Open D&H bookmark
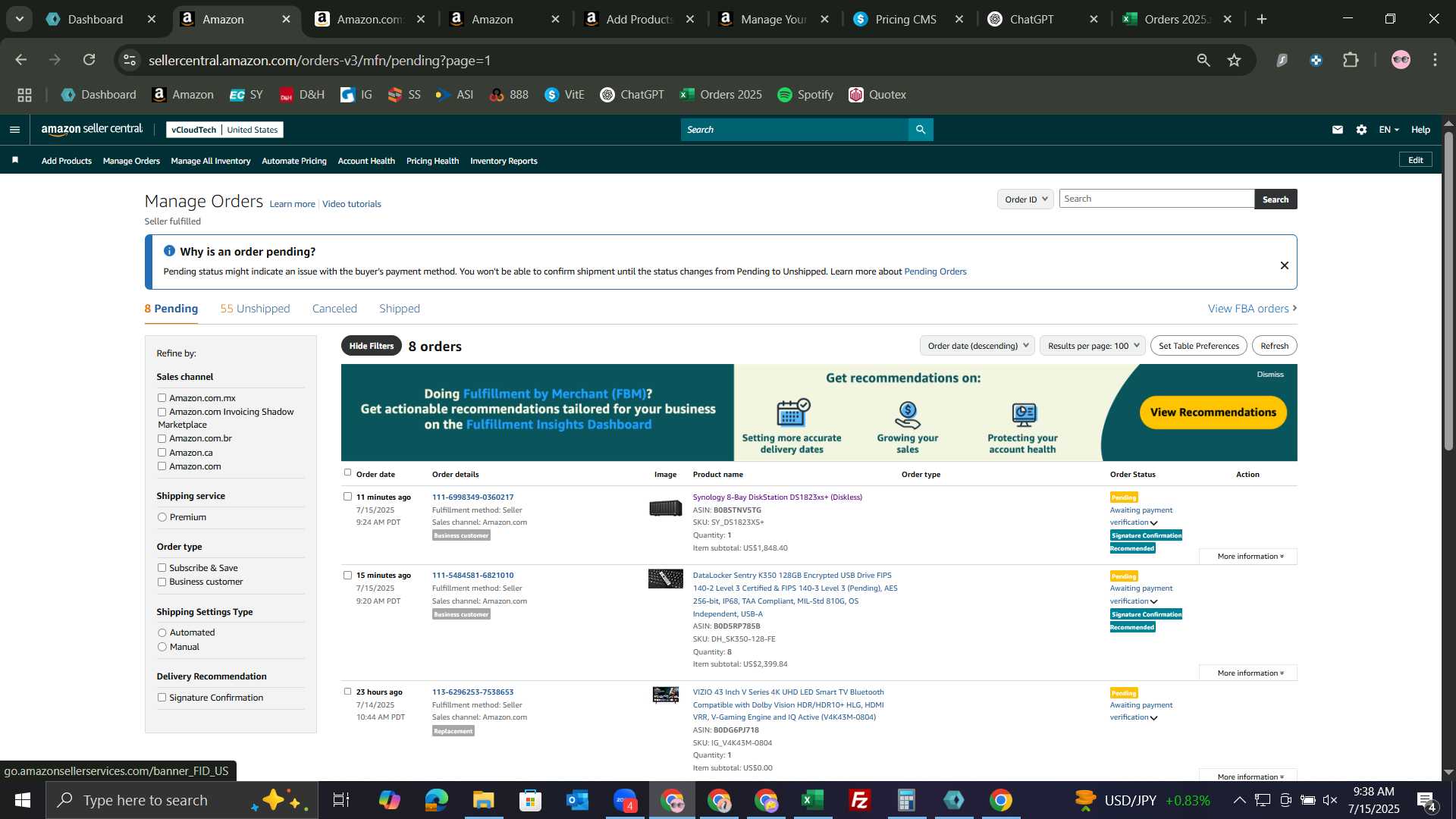 point(302,95)
